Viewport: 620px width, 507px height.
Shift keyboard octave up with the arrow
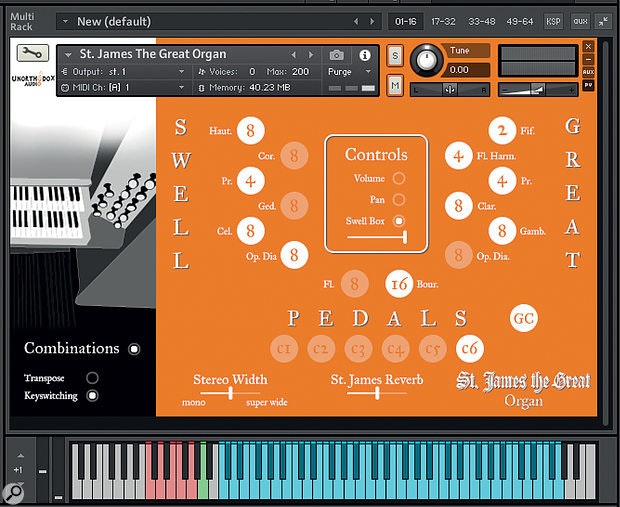point(20,456)
